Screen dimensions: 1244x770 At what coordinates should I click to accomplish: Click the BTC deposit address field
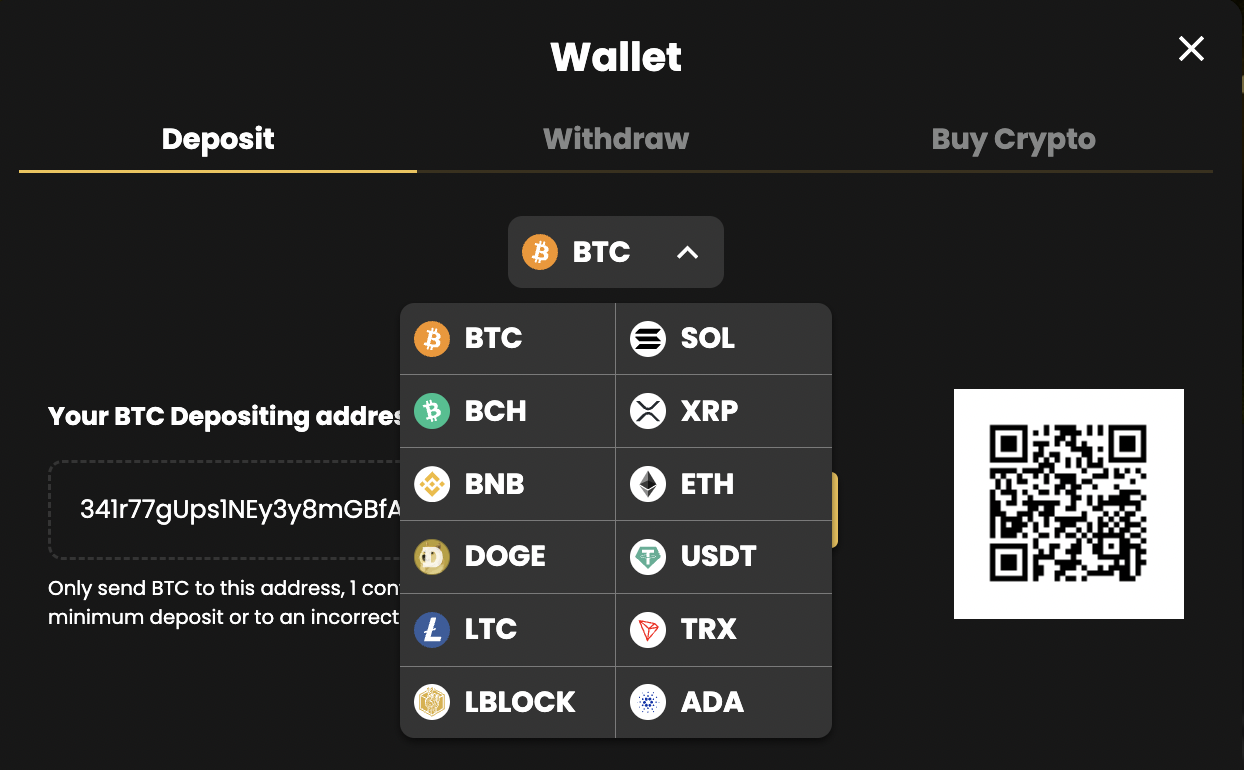tap(224, 510)
